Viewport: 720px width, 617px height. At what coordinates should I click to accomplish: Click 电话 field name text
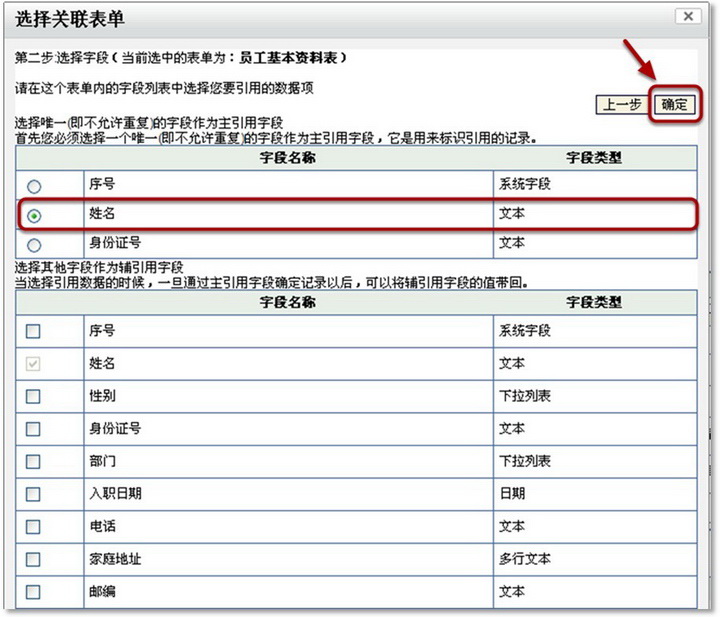[x=102, y=526]
